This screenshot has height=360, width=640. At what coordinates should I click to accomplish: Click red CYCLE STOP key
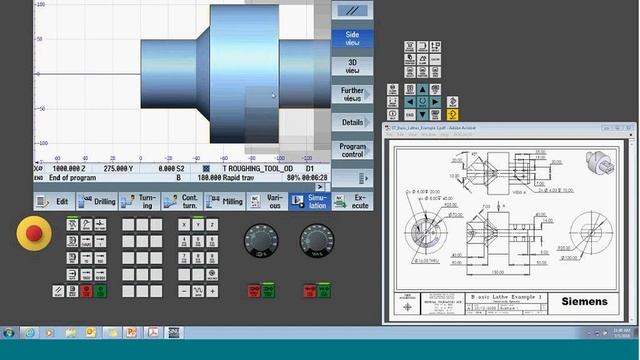tap(86, 291)
